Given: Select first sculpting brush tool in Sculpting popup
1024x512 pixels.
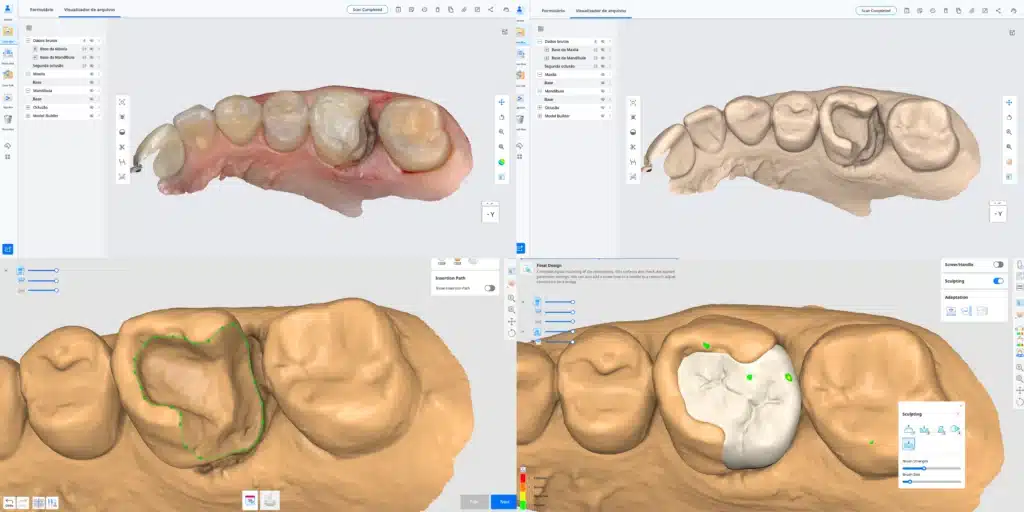Looking at the screenshot, I should pyautogui.click(x=909, y=429).
